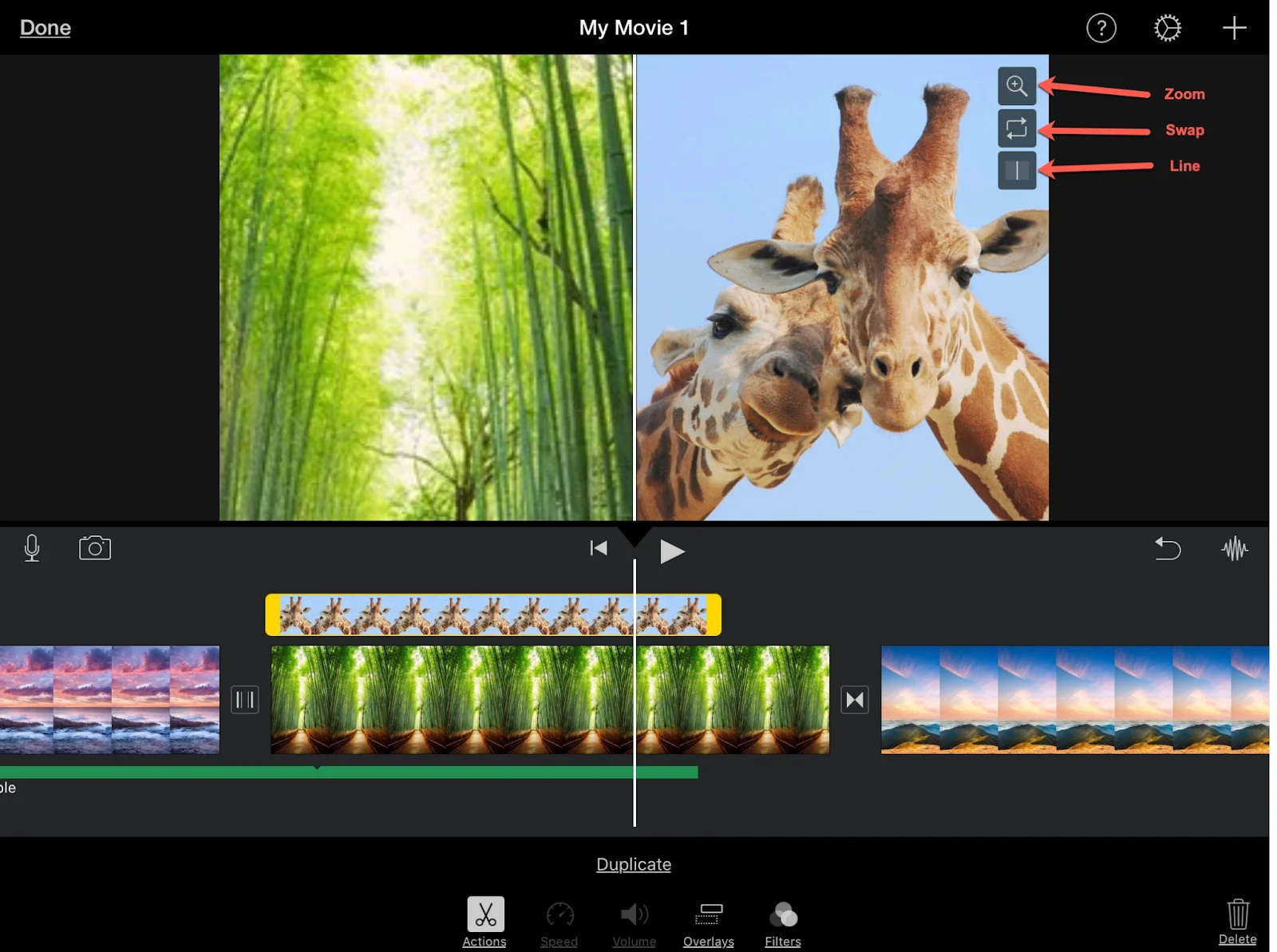1277x952 pixels.
Task: Record a voiceover with the microphone icon
Action: tap(32, 547)
